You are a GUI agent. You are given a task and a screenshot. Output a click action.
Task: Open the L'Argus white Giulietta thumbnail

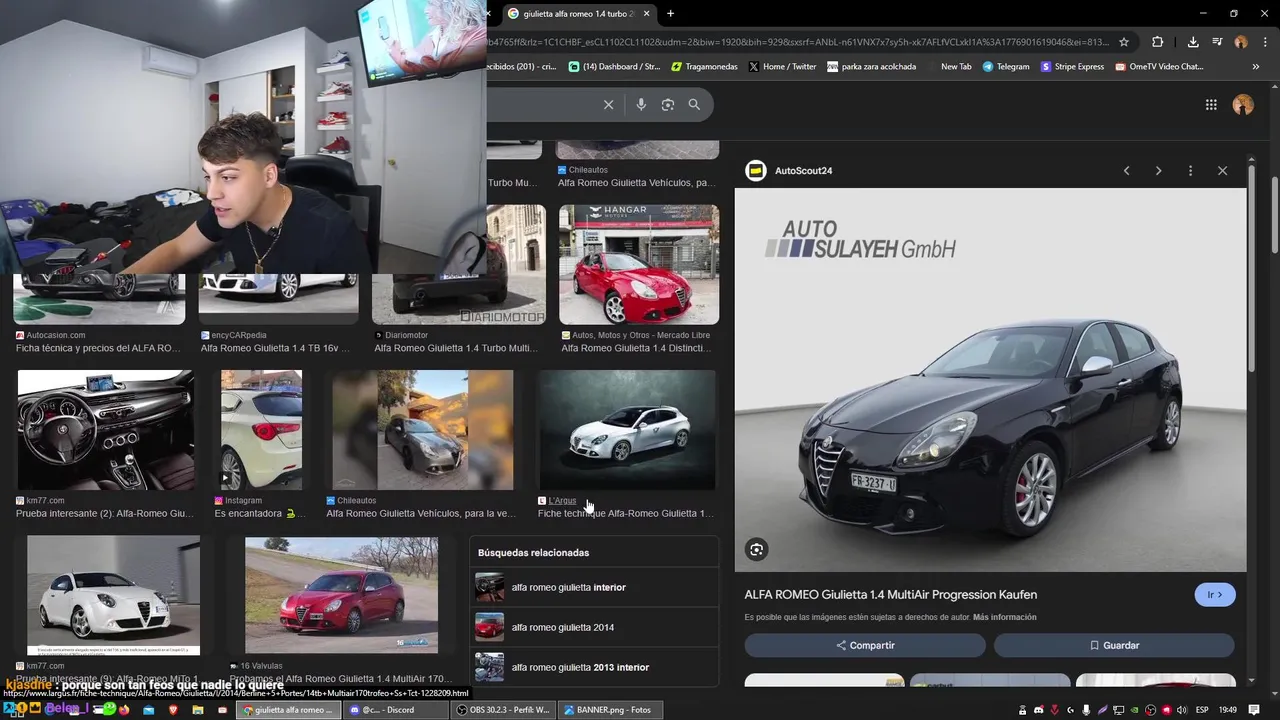tap(627, 430)
